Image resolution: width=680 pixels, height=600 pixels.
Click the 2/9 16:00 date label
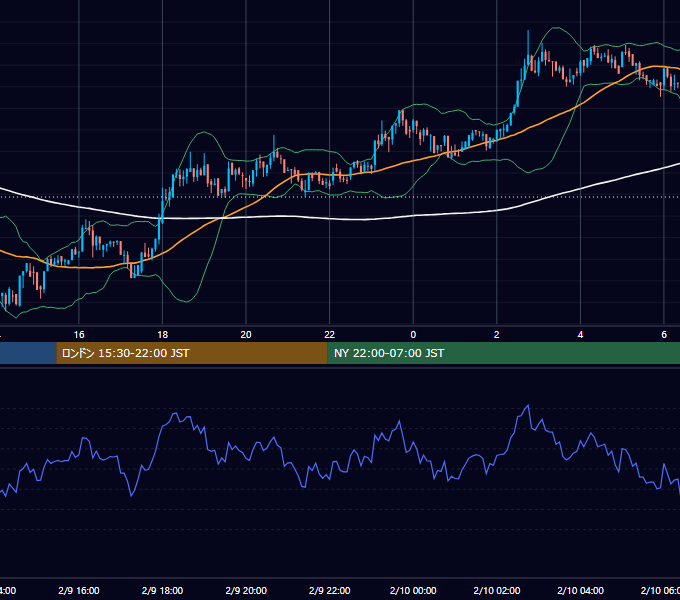coord(79,590)
